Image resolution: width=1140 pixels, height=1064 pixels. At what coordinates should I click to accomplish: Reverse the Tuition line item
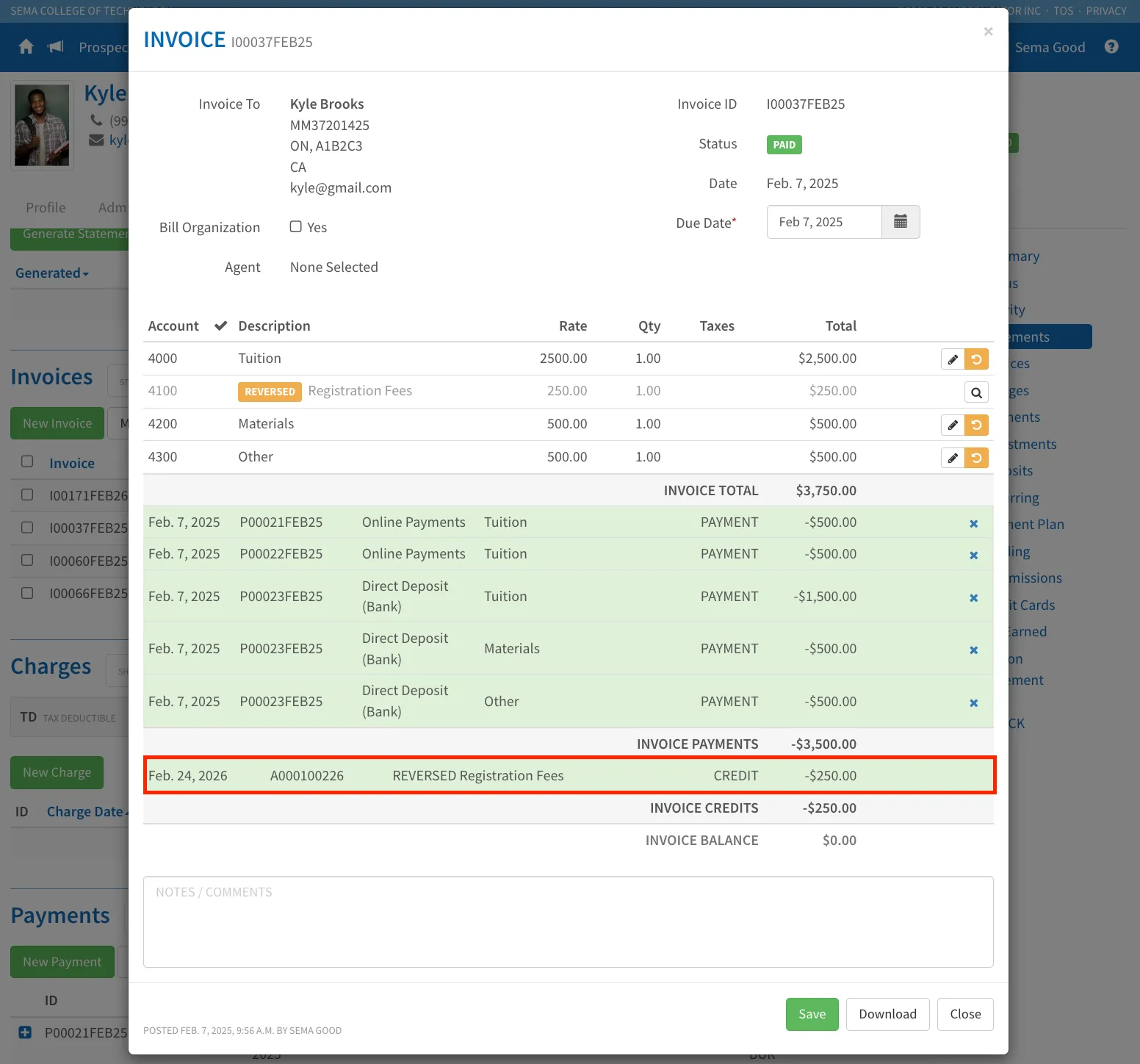pyautogui.click(x=976, y=359)
